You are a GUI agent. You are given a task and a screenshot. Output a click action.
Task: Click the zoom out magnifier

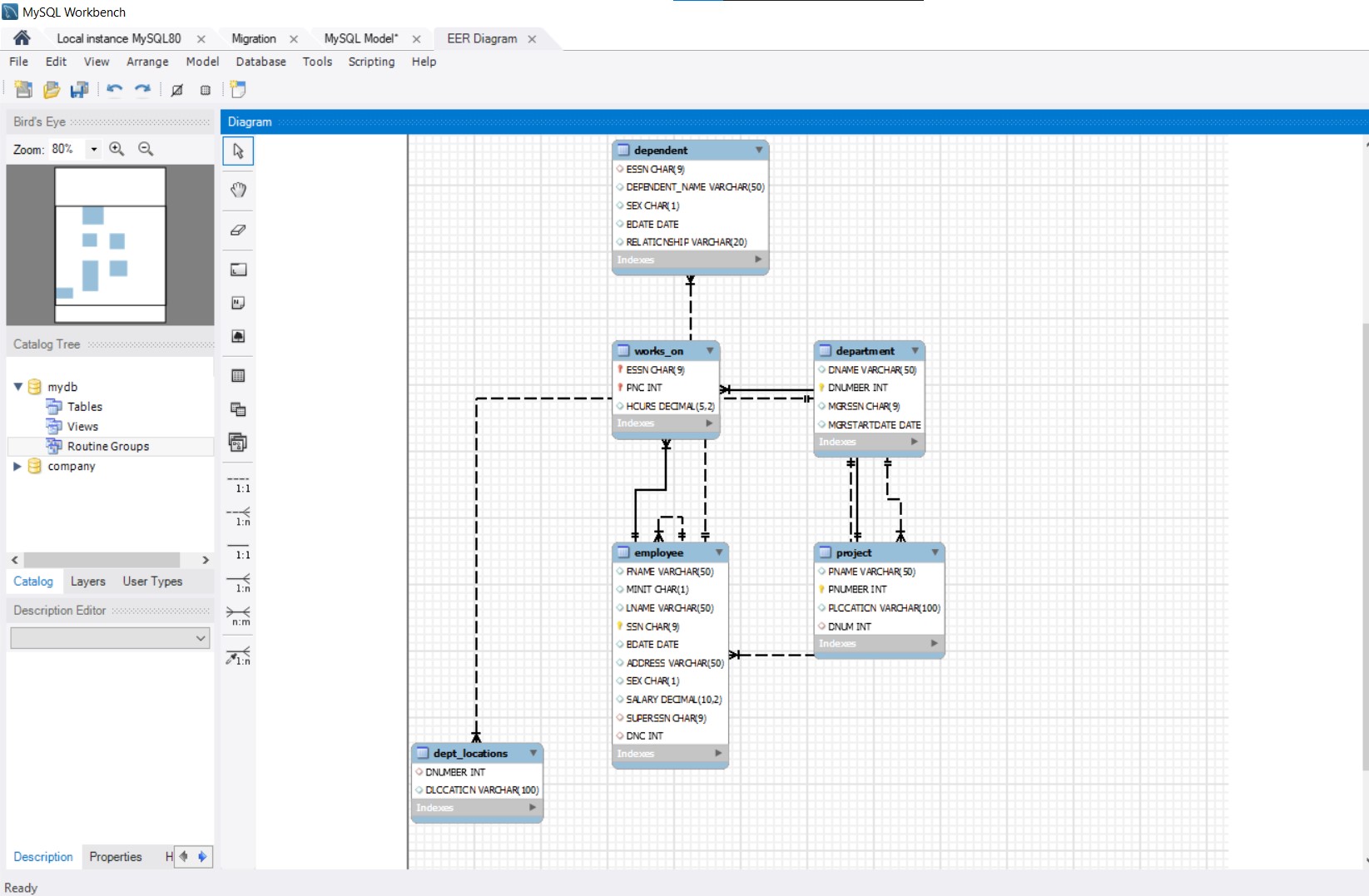point(146,149)
